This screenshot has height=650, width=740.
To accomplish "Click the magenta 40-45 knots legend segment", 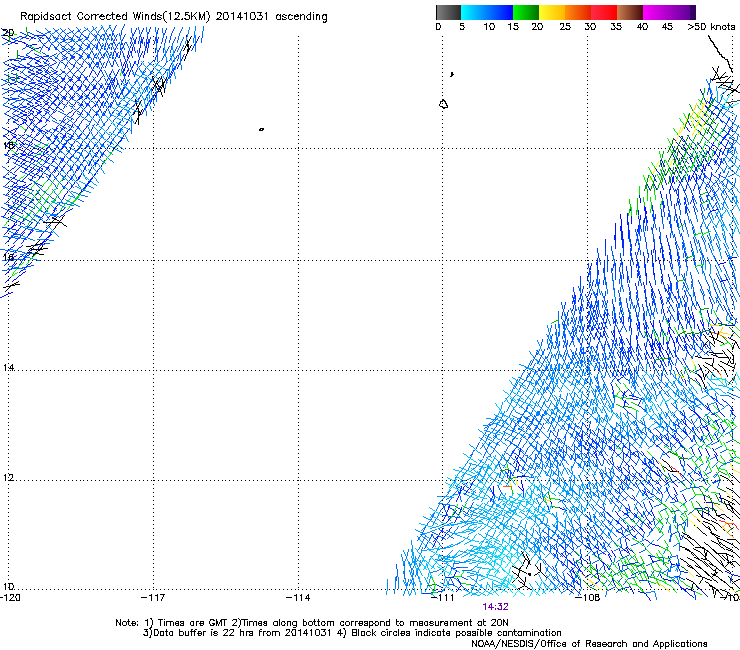I will 656,12.
